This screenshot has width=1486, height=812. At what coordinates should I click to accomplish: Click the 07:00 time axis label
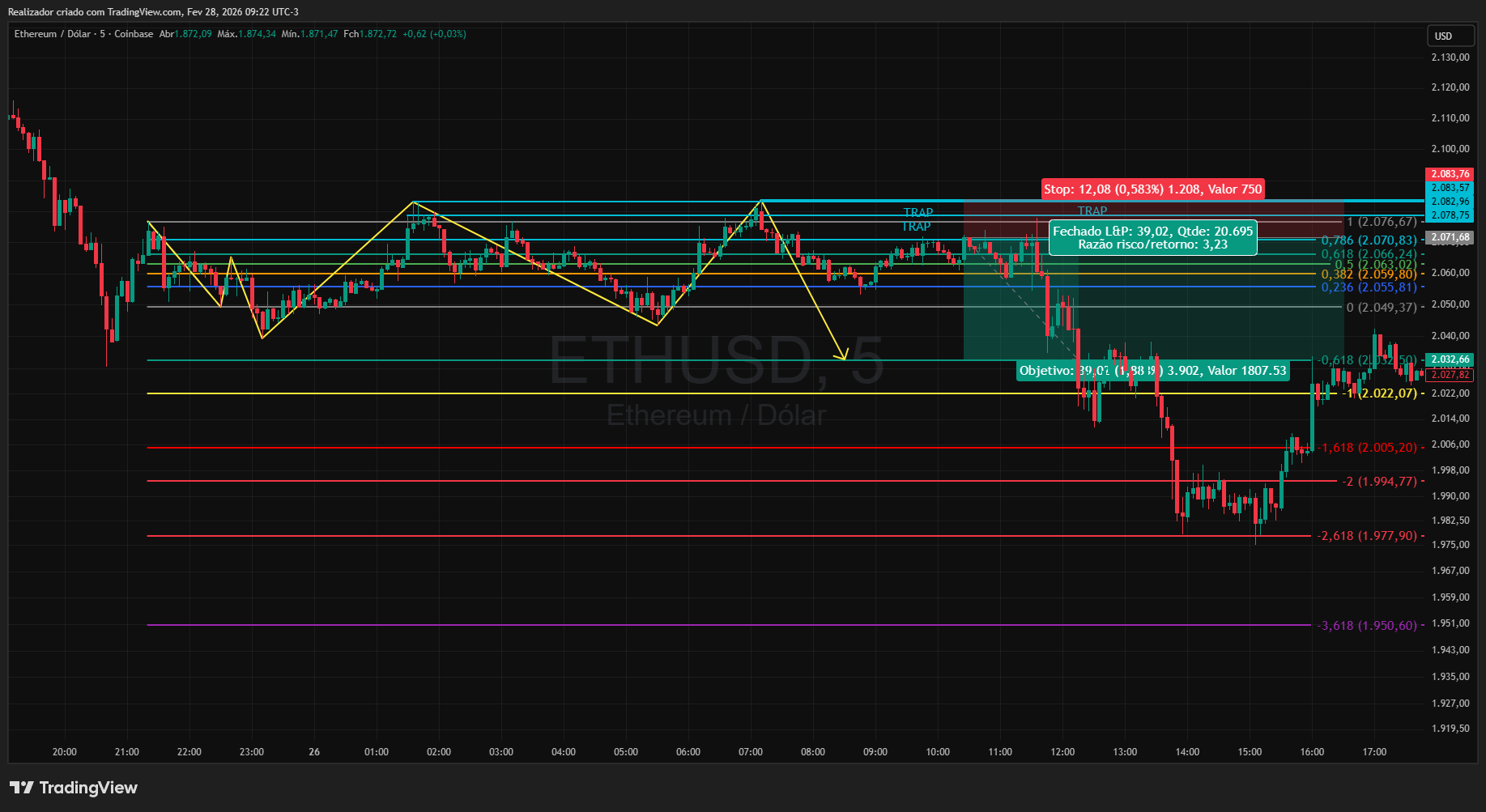tap(751, 752)
